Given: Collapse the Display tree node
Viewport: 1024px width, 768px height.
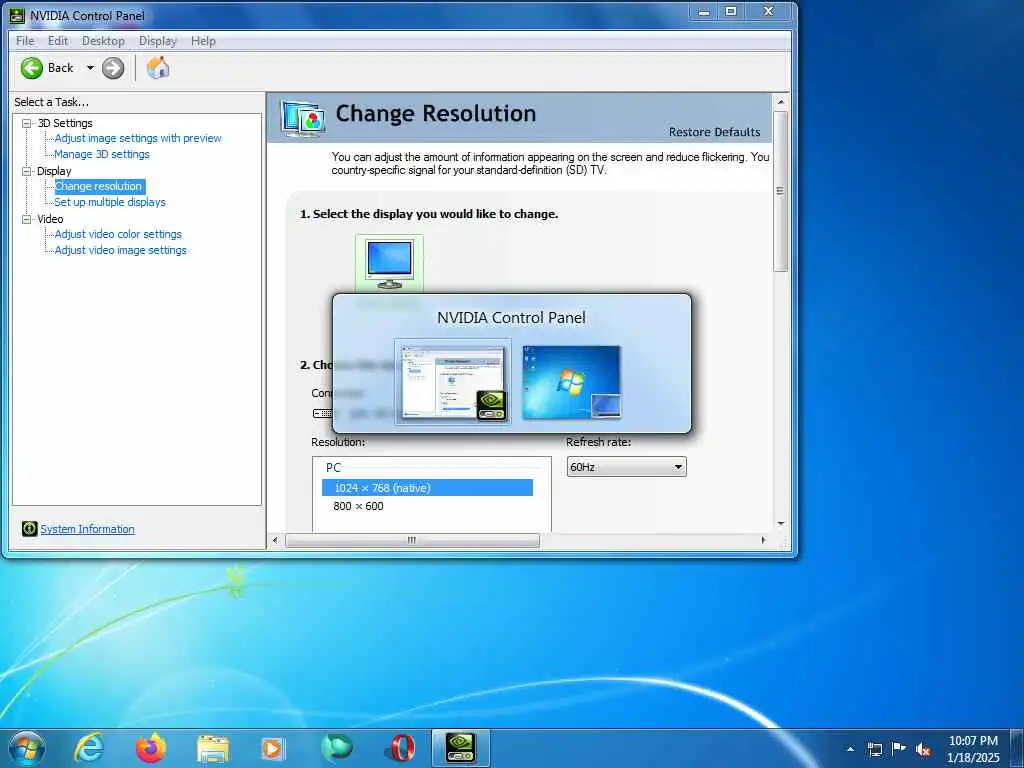Looking at the screenshot, I should (x=27, y=171).
